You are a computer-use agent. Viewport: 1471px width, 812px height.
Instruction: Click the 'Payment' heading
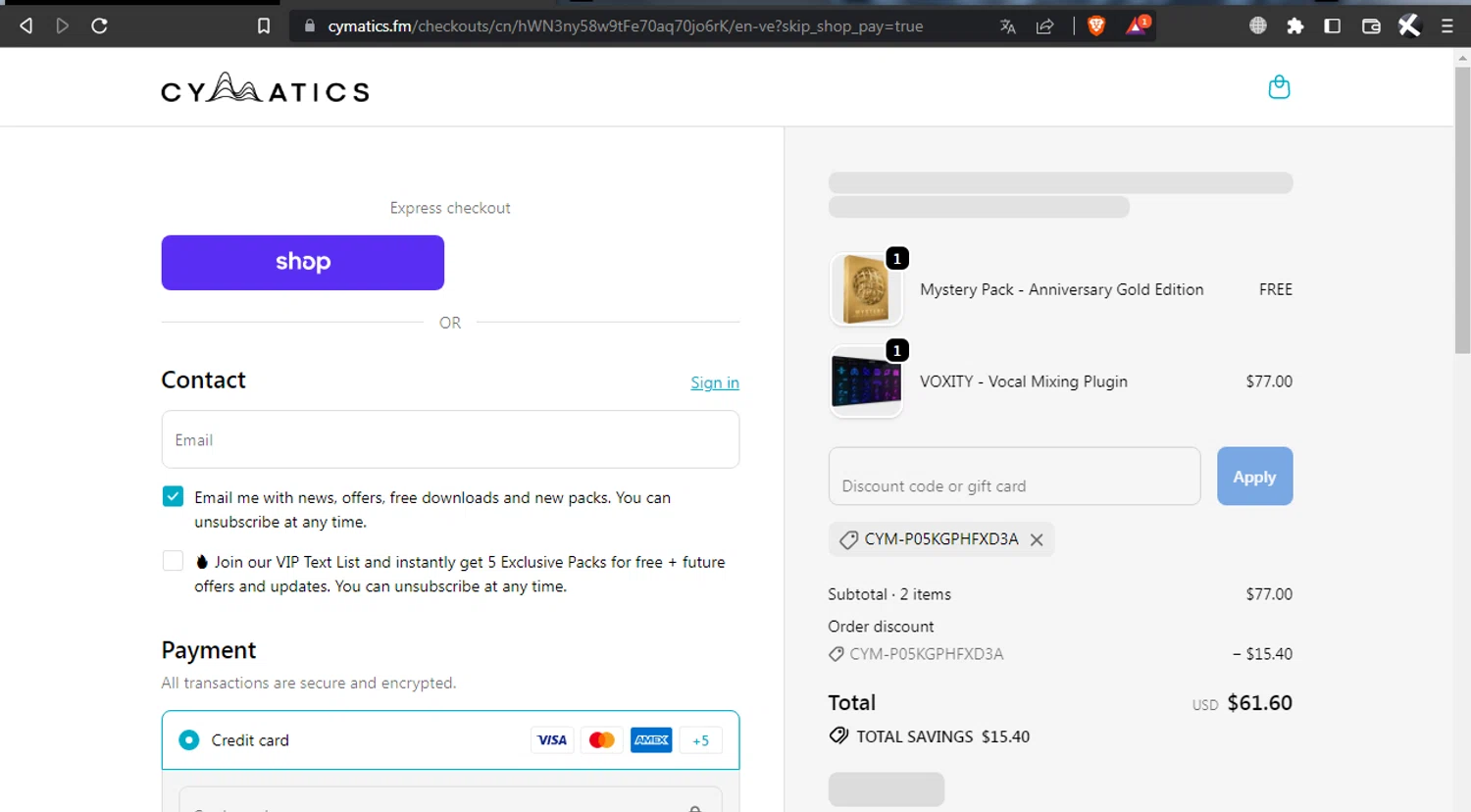209,650
